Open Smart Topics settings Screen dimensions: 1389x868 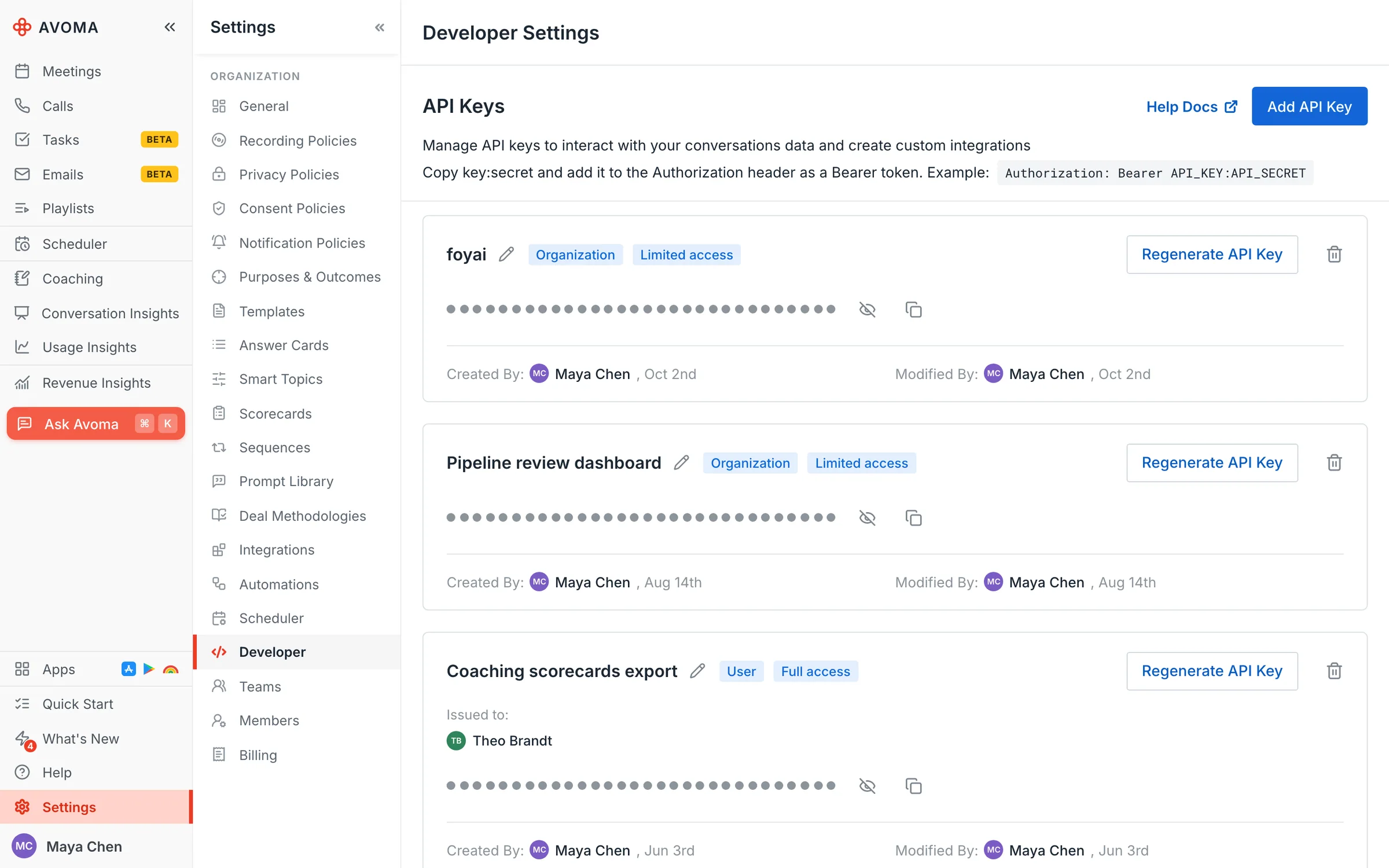296,379
